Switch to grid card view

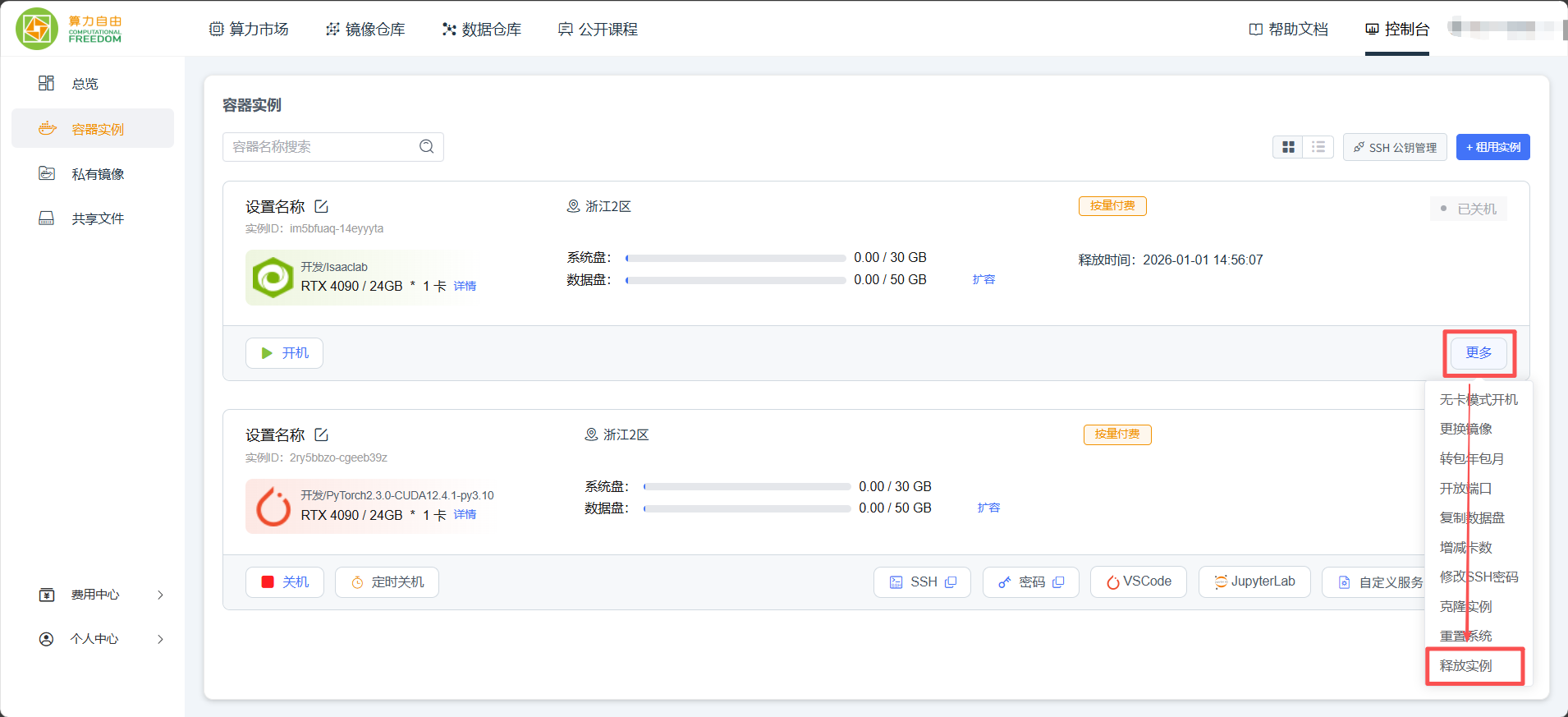pyautogui.click(x=1288, y=147)
